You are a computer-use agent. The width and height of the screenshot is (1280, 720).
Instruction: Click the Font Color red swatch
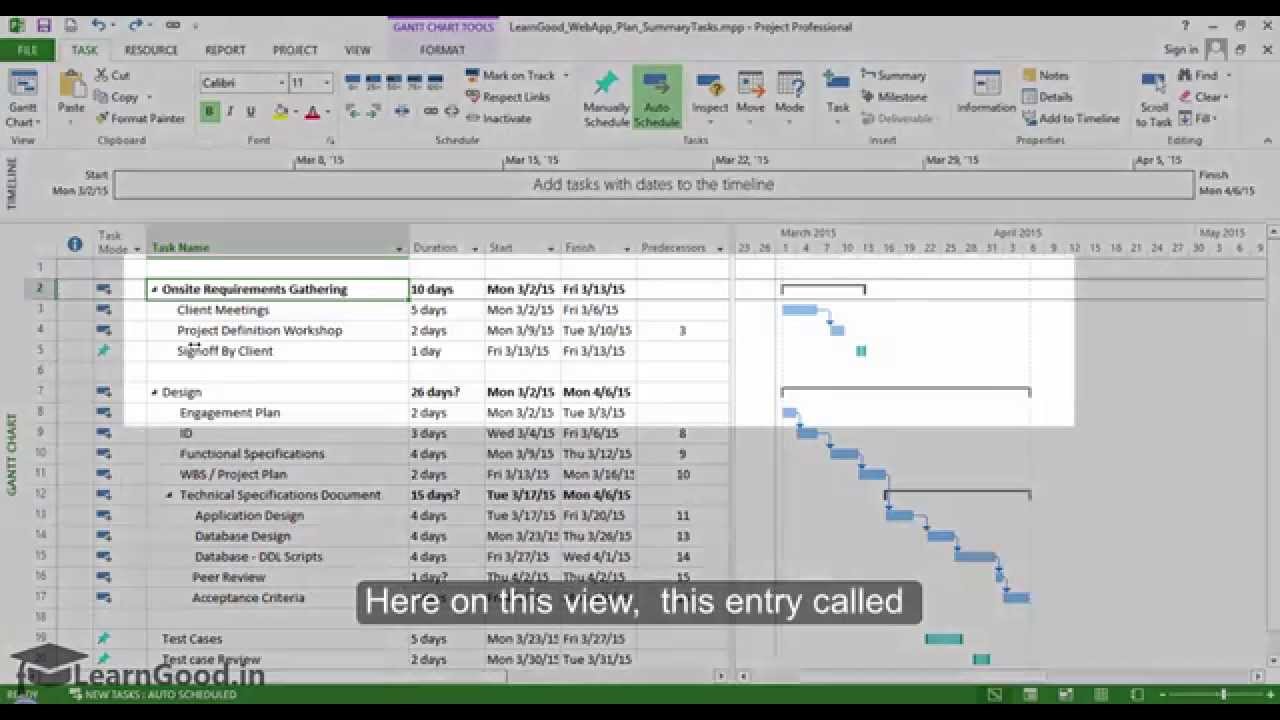click(313, 112)
